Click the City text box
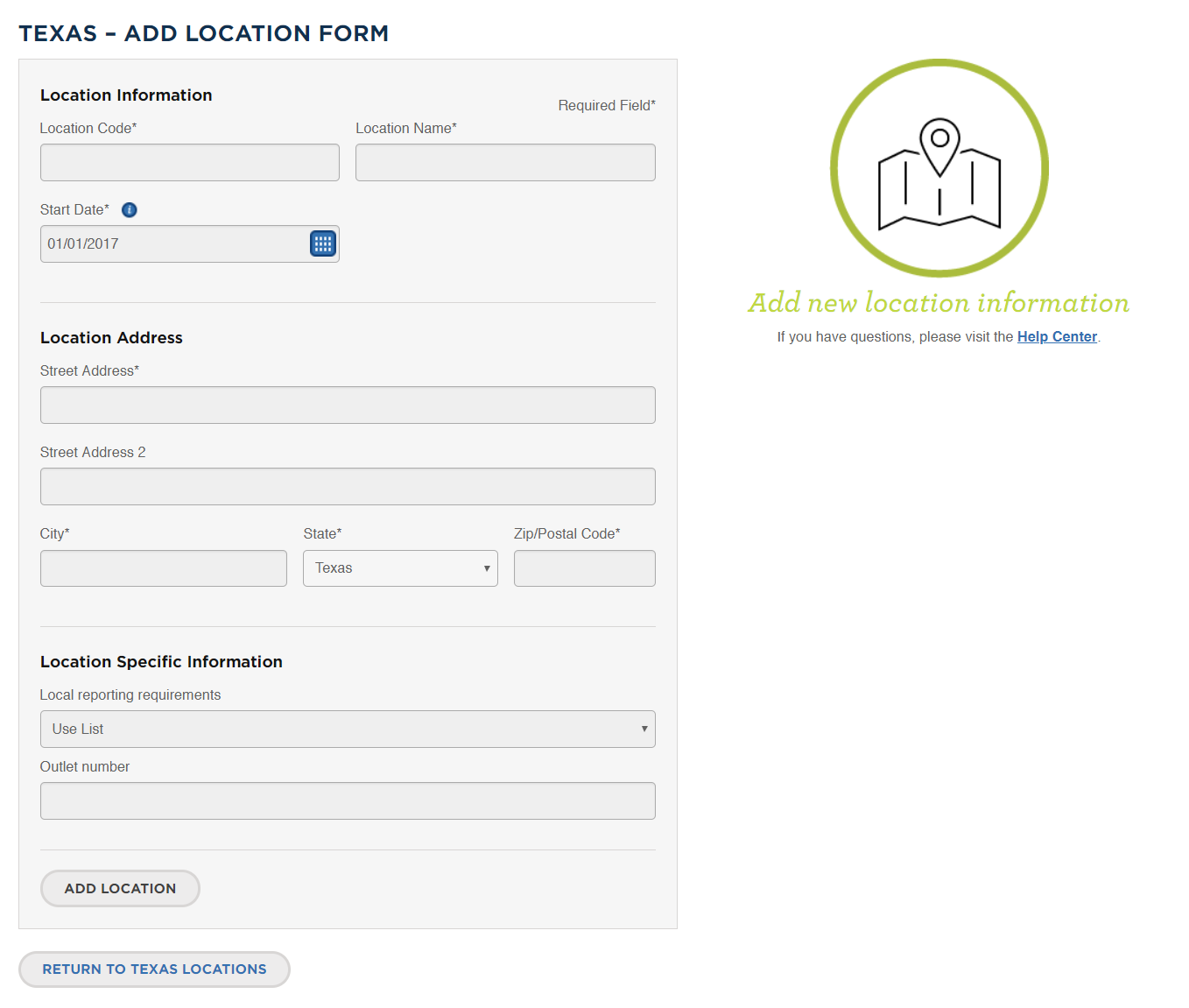The height and width of the screenshot is (1008, 1189). pyautogui.click(x=164, y=568)
